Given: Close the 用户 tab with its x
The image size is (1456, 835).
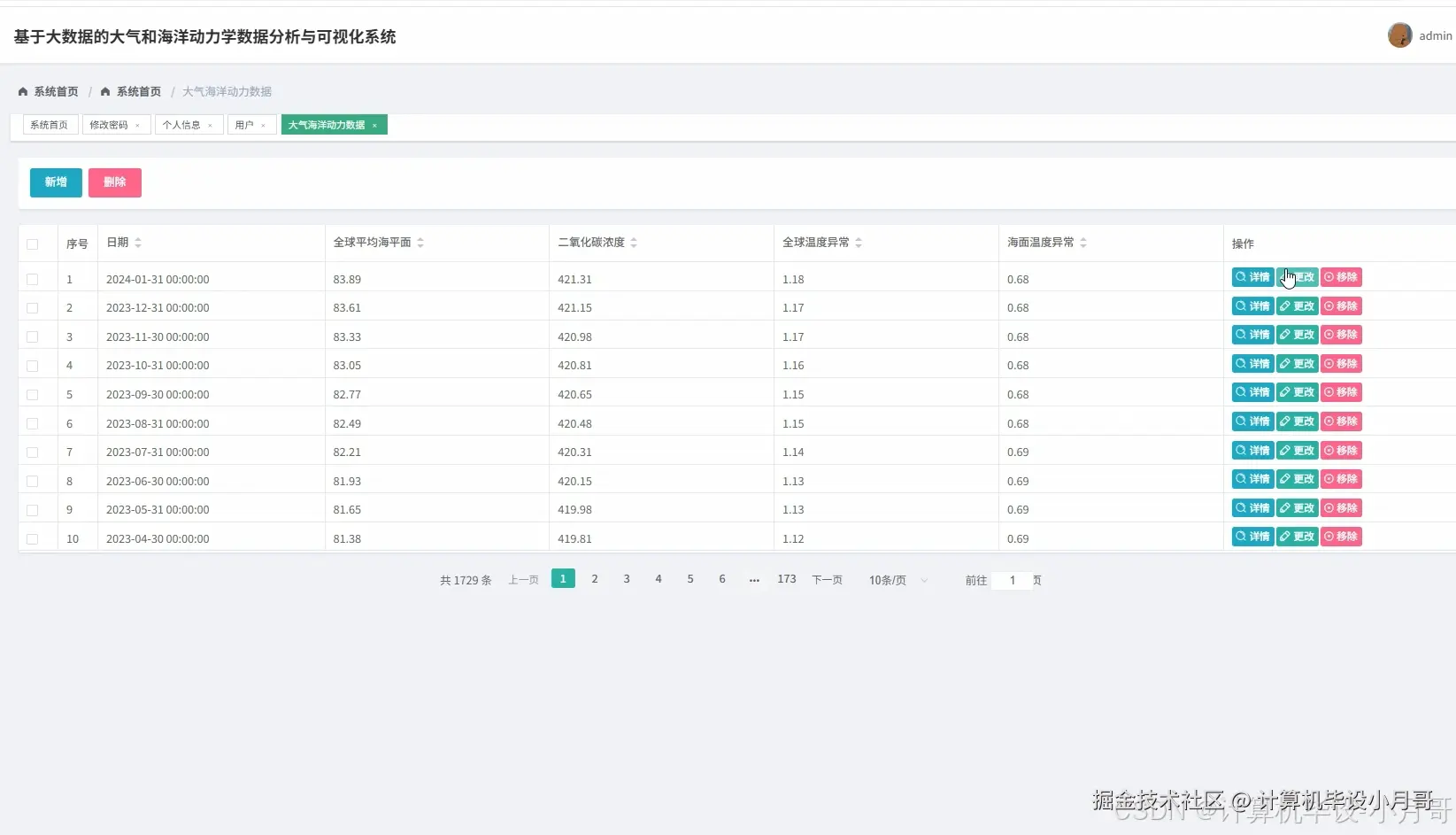Looking at the screenshot, I should 263,126.
